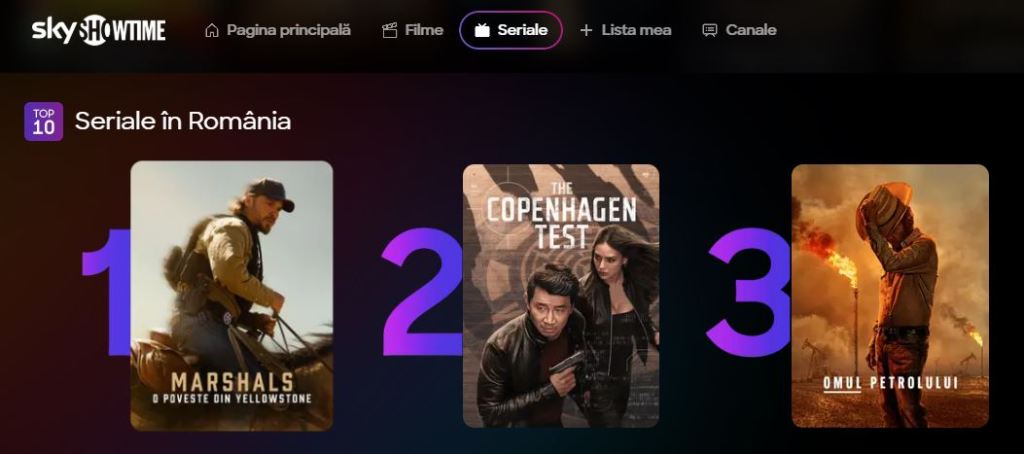
Task: Open the Pagina principală menu item
Action: coord(278,30)
